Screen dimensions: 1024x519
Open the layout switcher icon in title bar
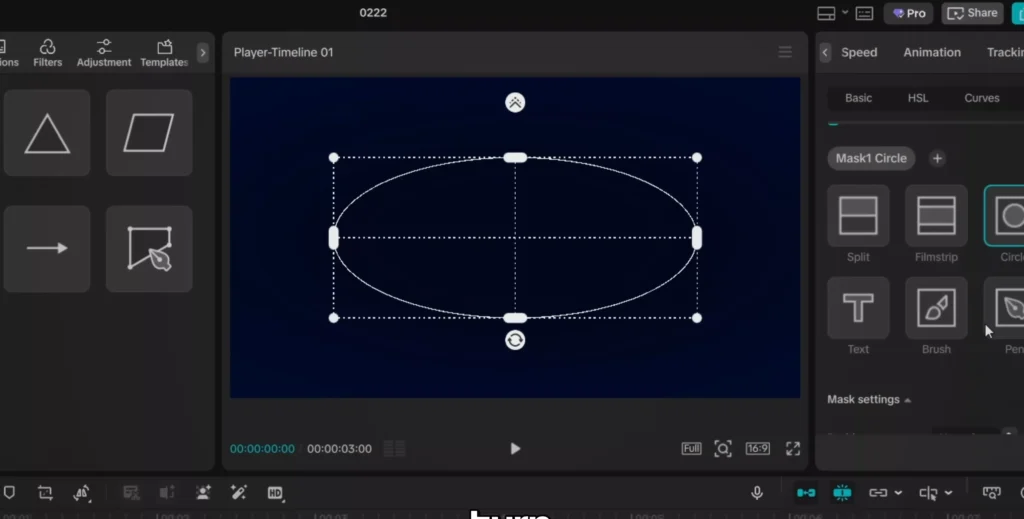826,13
